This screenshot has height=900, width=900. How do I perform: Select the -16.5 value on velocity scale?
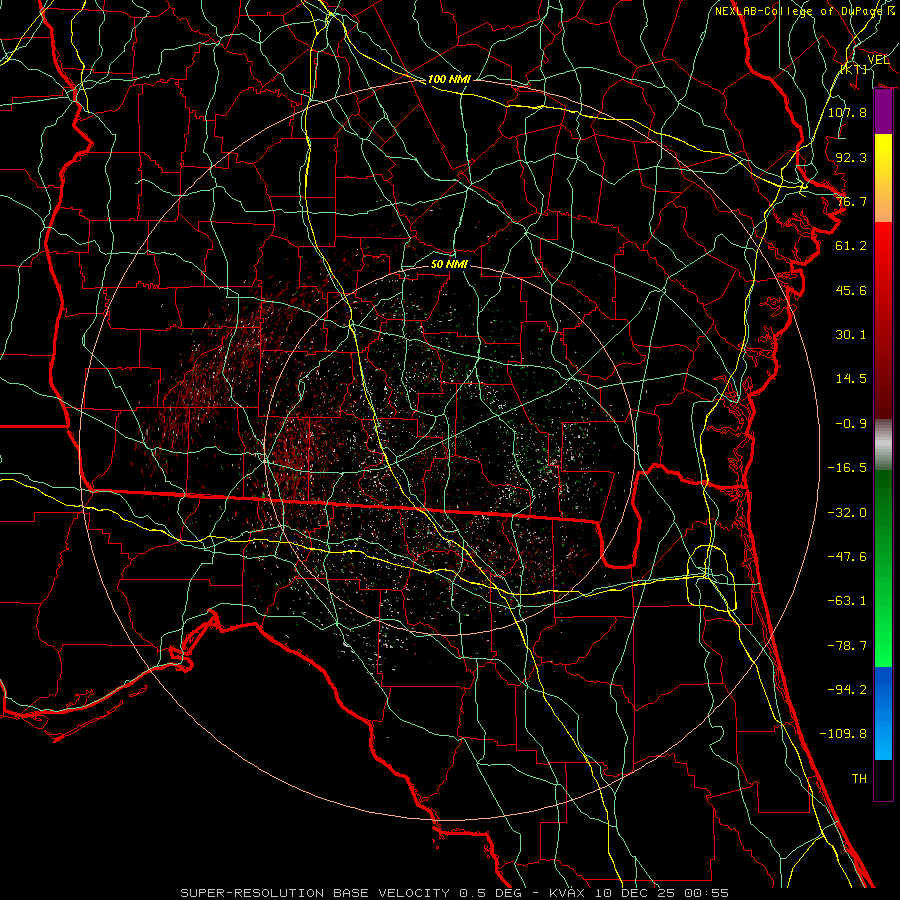click(x=847, y=468)
